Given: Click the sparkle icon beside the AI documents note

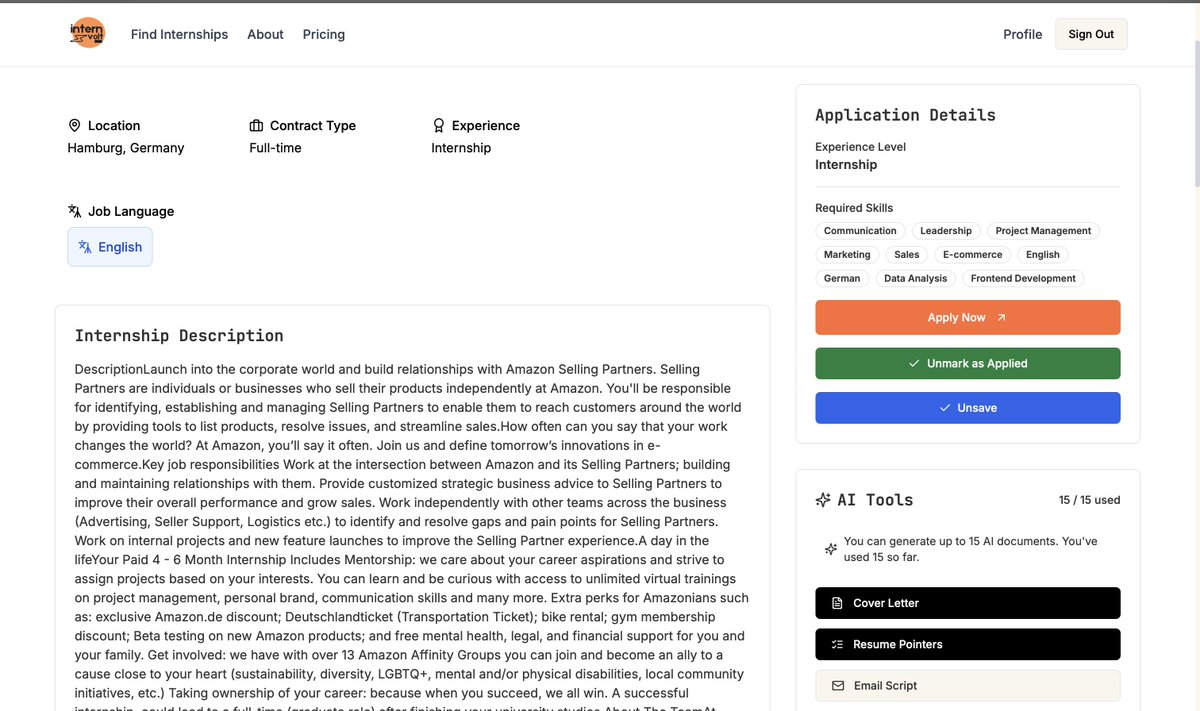Looking at the screenshot, I should tap(830, 549).
